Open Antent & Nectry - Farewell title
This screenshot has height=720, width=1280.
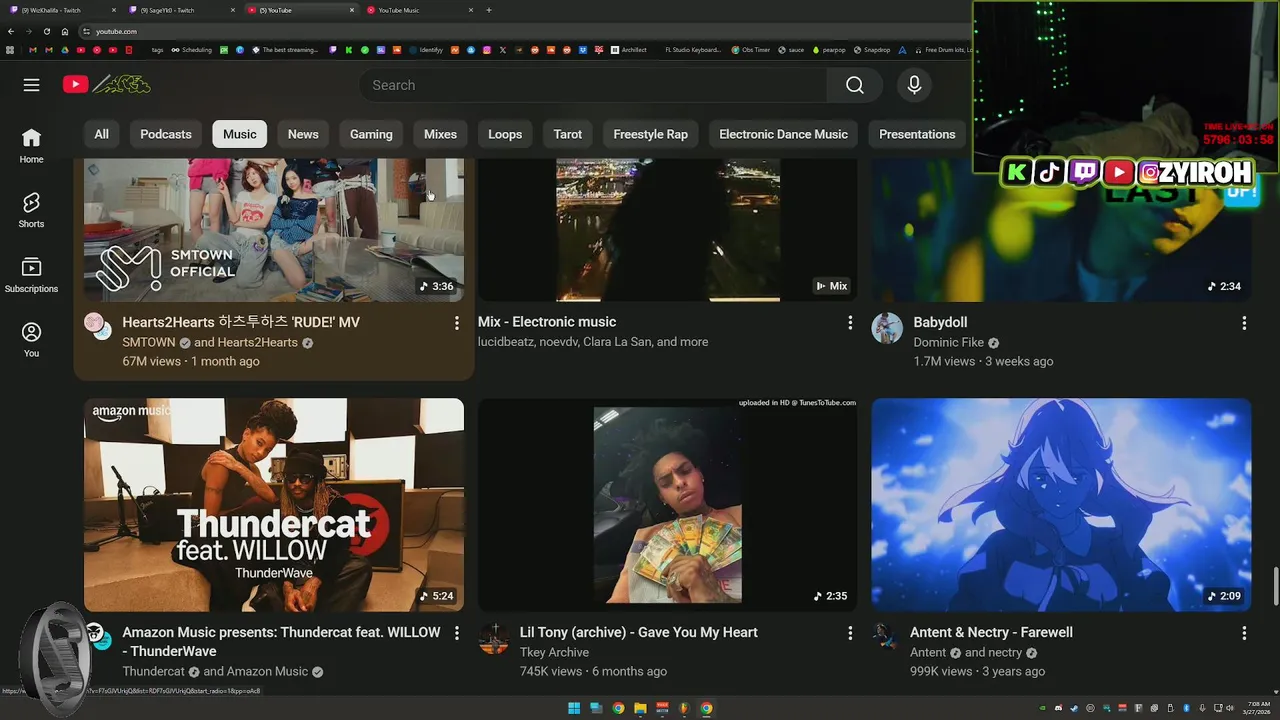pos(991,632)
